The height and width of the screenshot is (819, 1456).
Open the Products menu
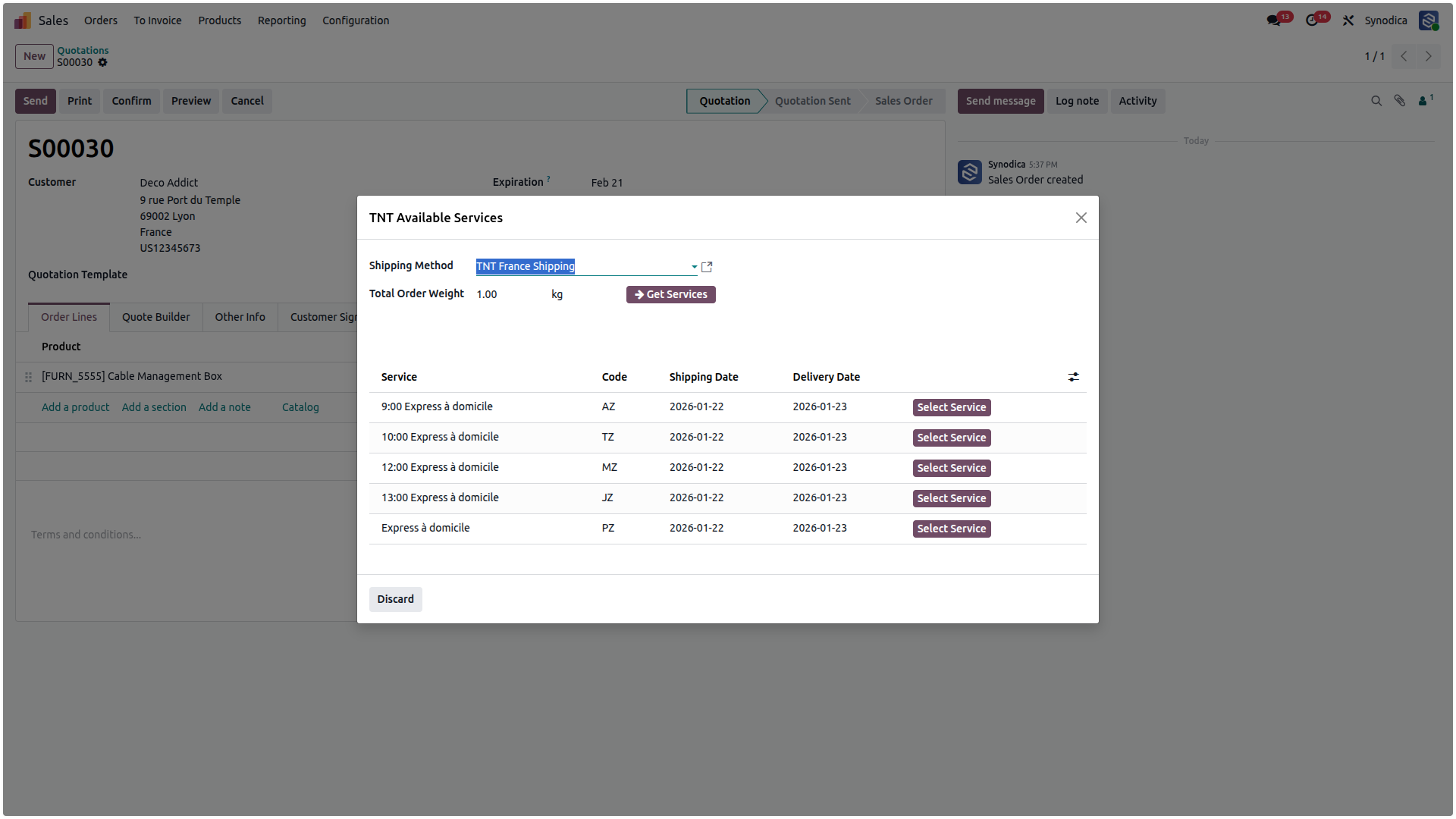(220, 20)
